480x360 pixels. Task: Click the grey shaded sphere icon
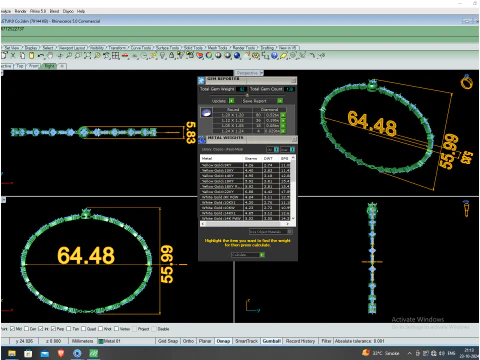tap(218, 56)
